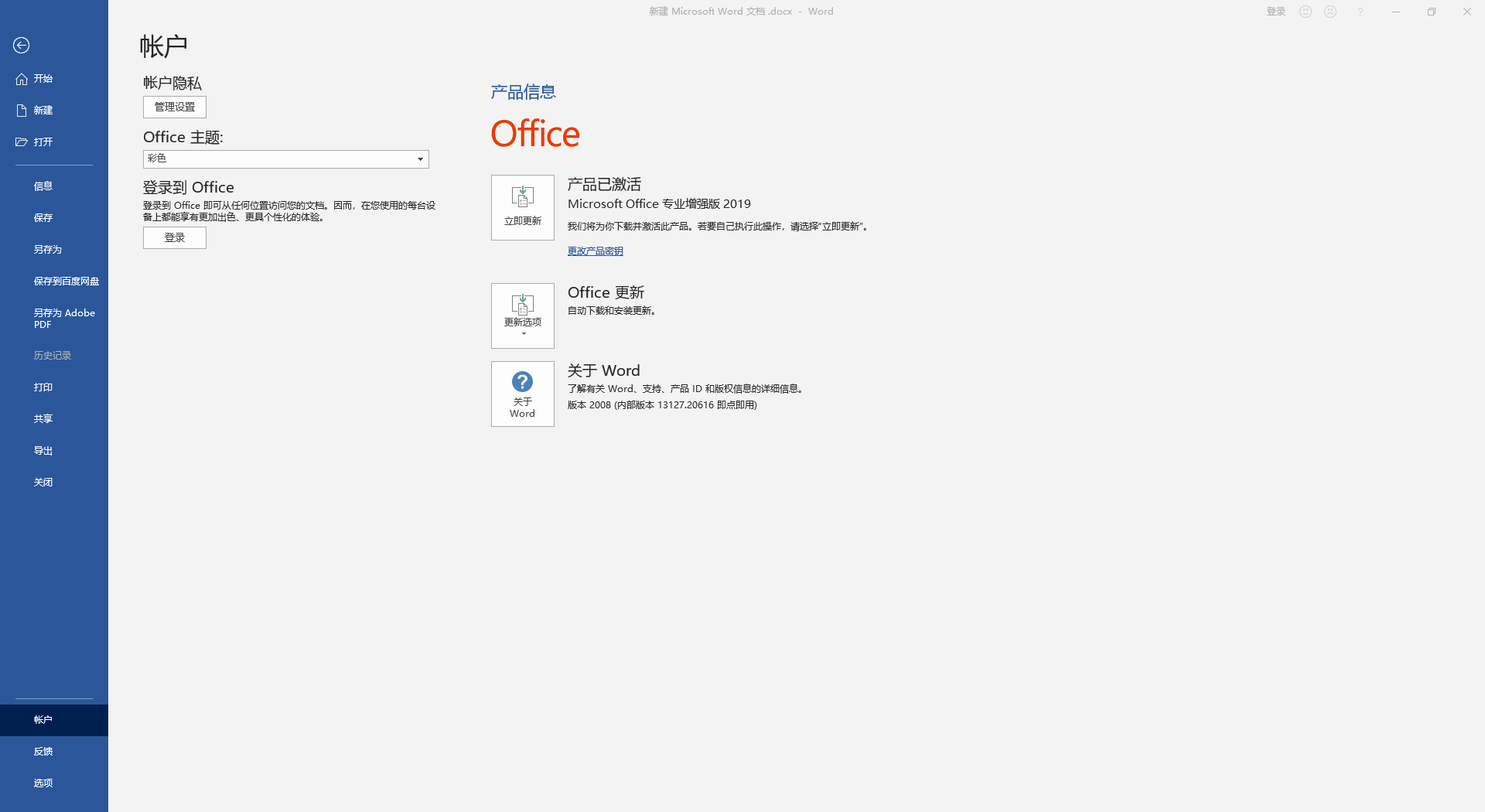Select the 帐户 tab in the sidebar
This screenshot has width=1485, height=812.
tap(54, 720)
